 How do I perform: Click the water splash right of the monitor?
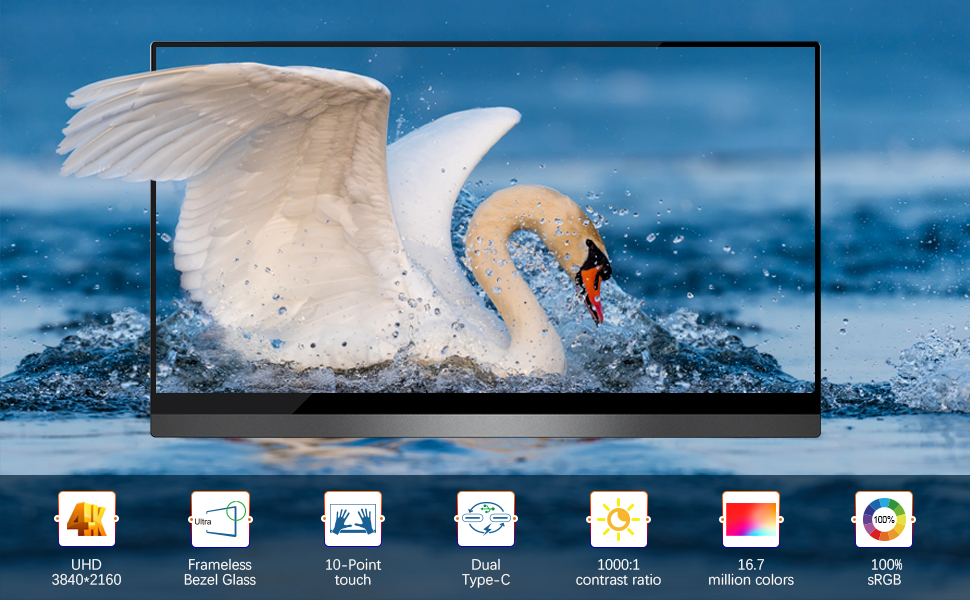tap(920, 370)
